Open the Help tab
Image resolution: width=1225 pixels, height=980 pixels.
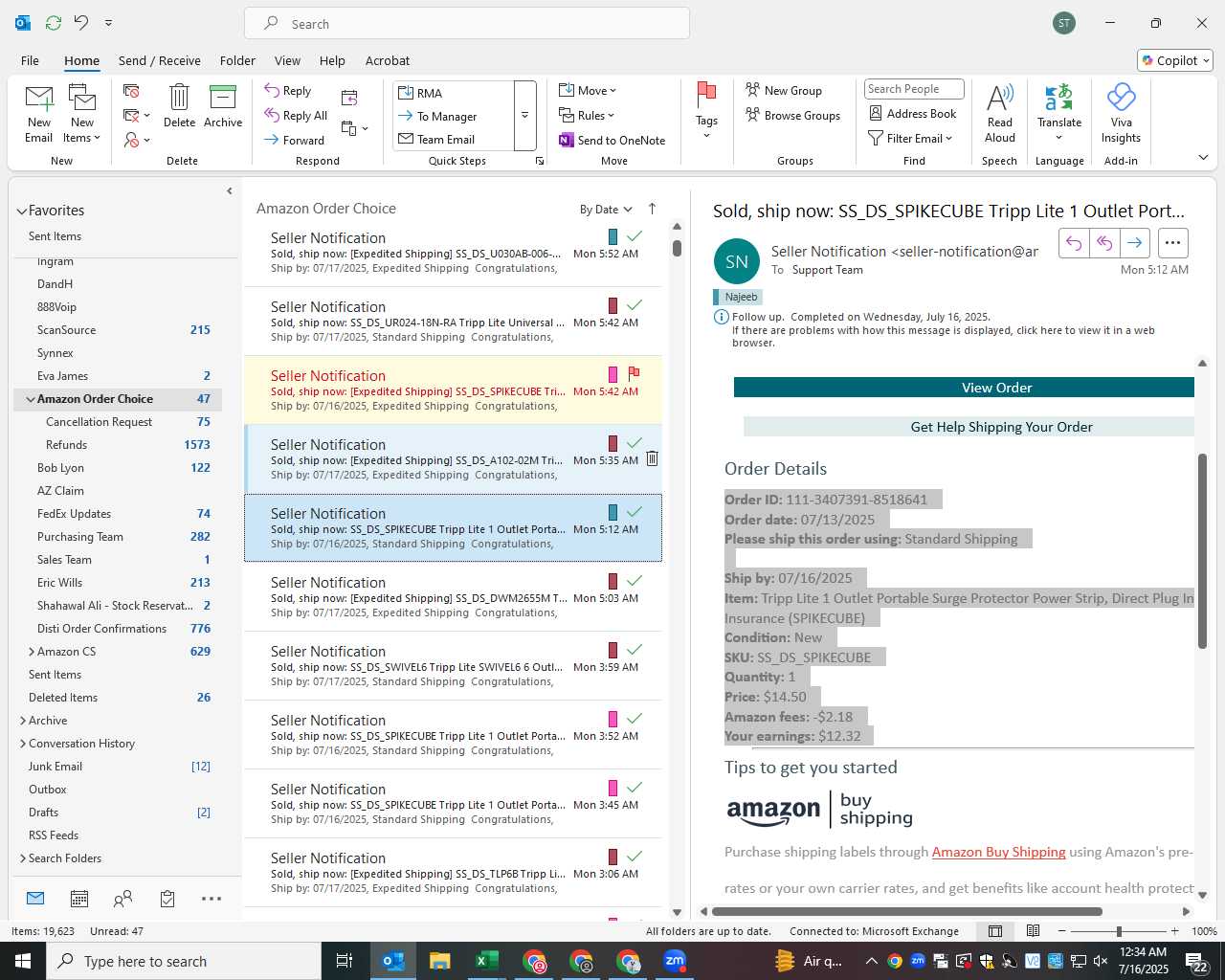point(332,60)
